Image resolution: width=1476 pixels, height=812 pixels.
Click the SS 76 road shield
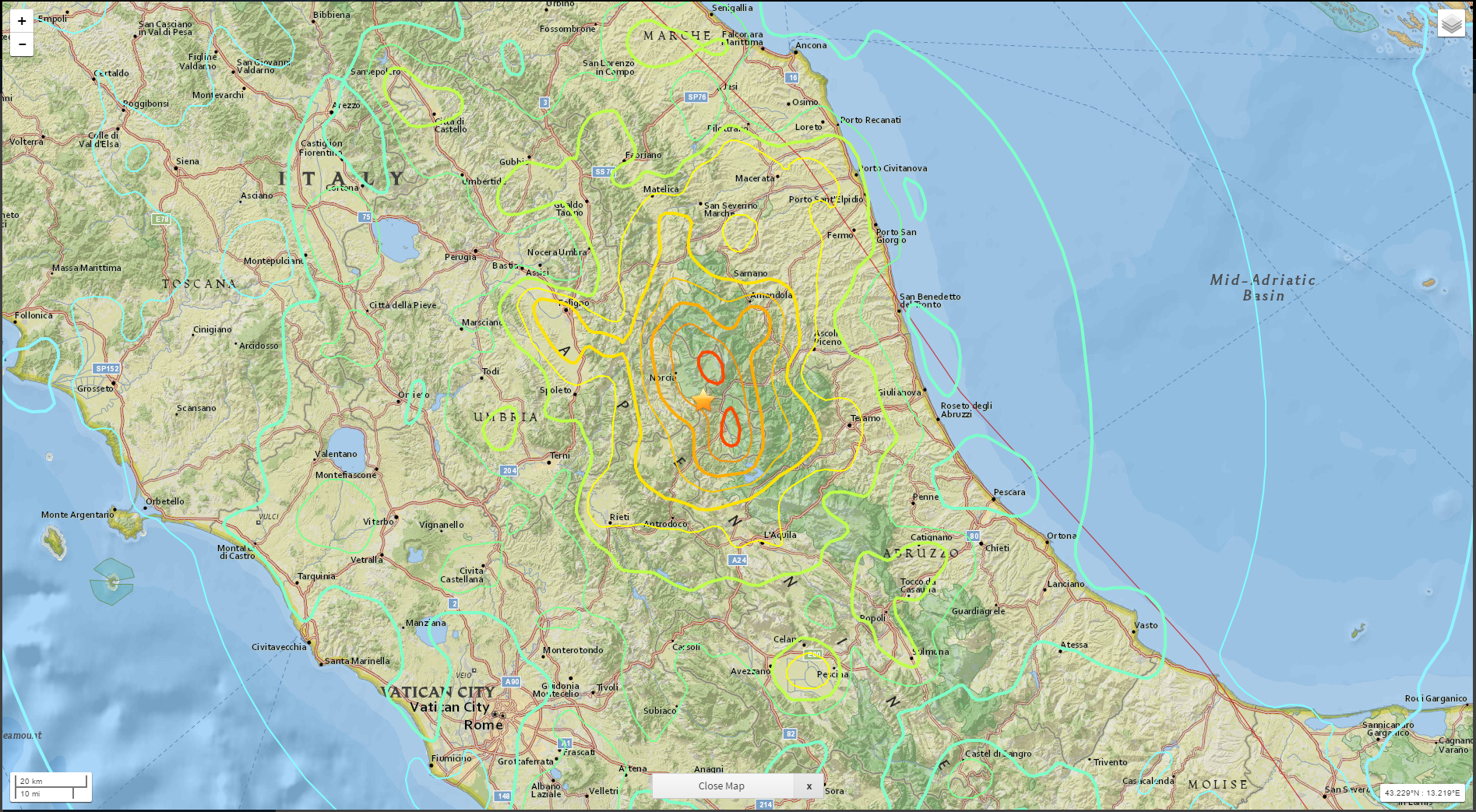coord(603,171)
